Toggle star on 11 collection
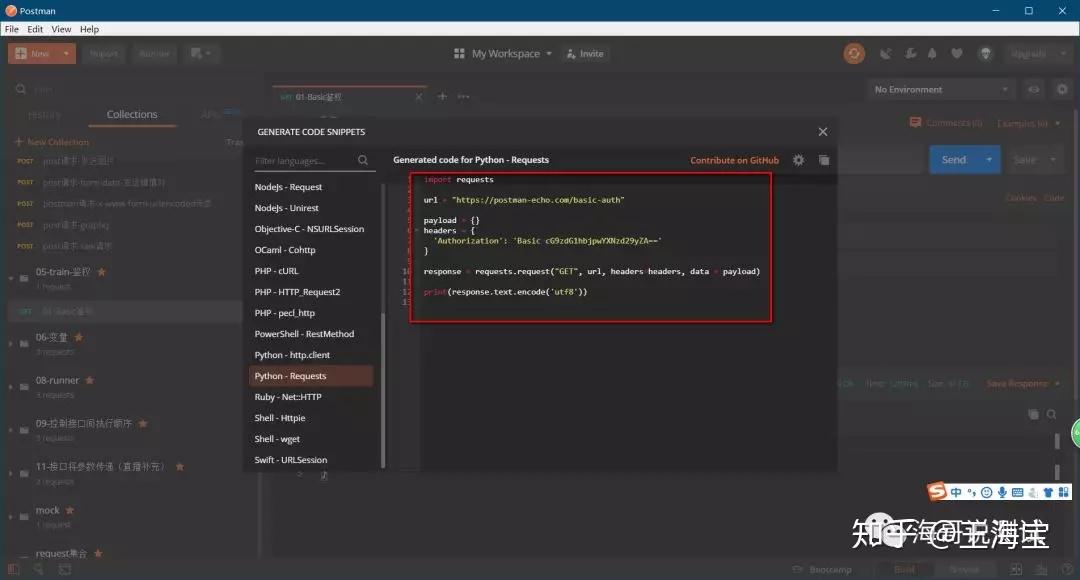 click(x=180, y=467)
